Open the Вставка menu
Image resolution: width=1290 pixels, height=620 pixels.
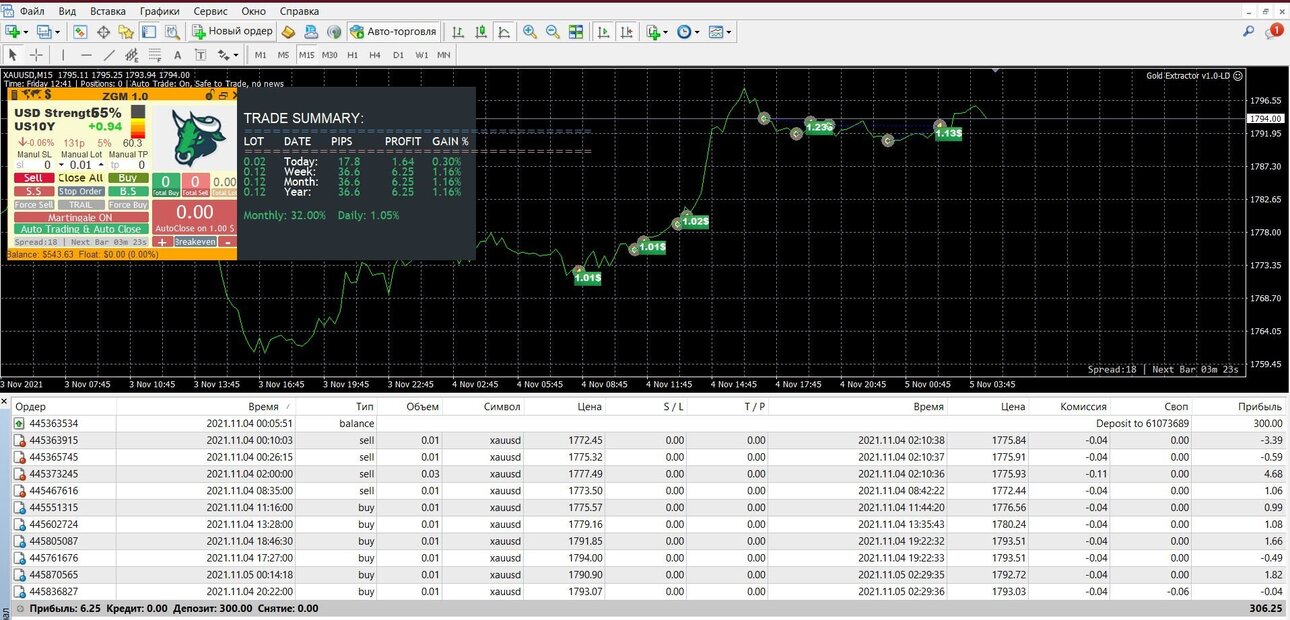coord(108,11)
